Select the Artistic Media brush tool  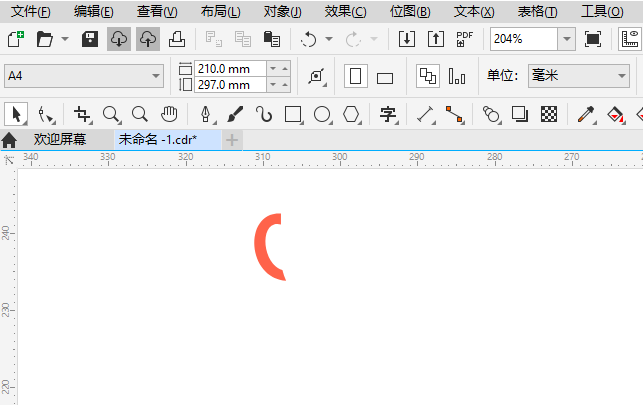[x=235, y=114]
